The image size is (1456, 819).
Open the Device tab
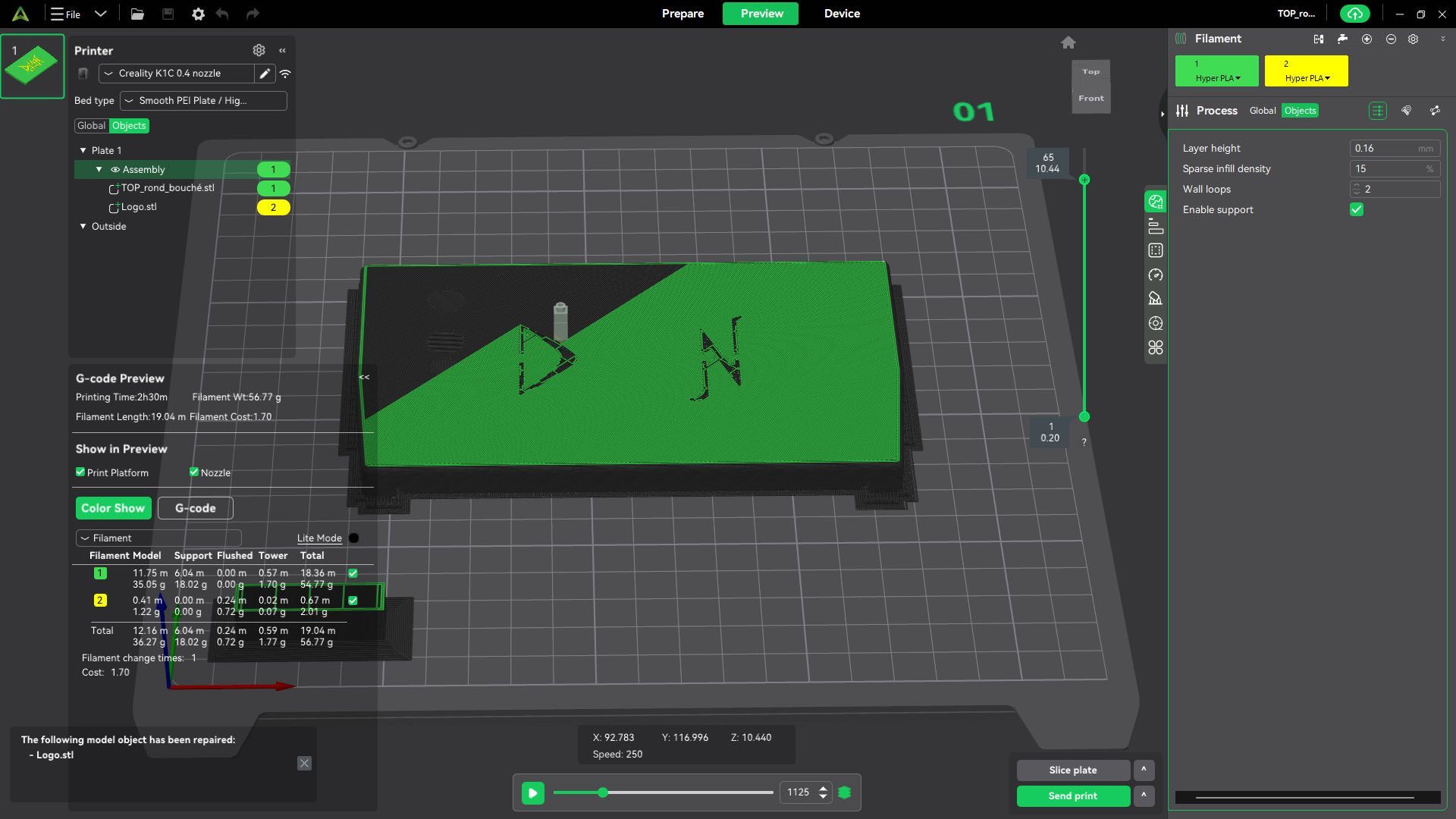[842, 14]
